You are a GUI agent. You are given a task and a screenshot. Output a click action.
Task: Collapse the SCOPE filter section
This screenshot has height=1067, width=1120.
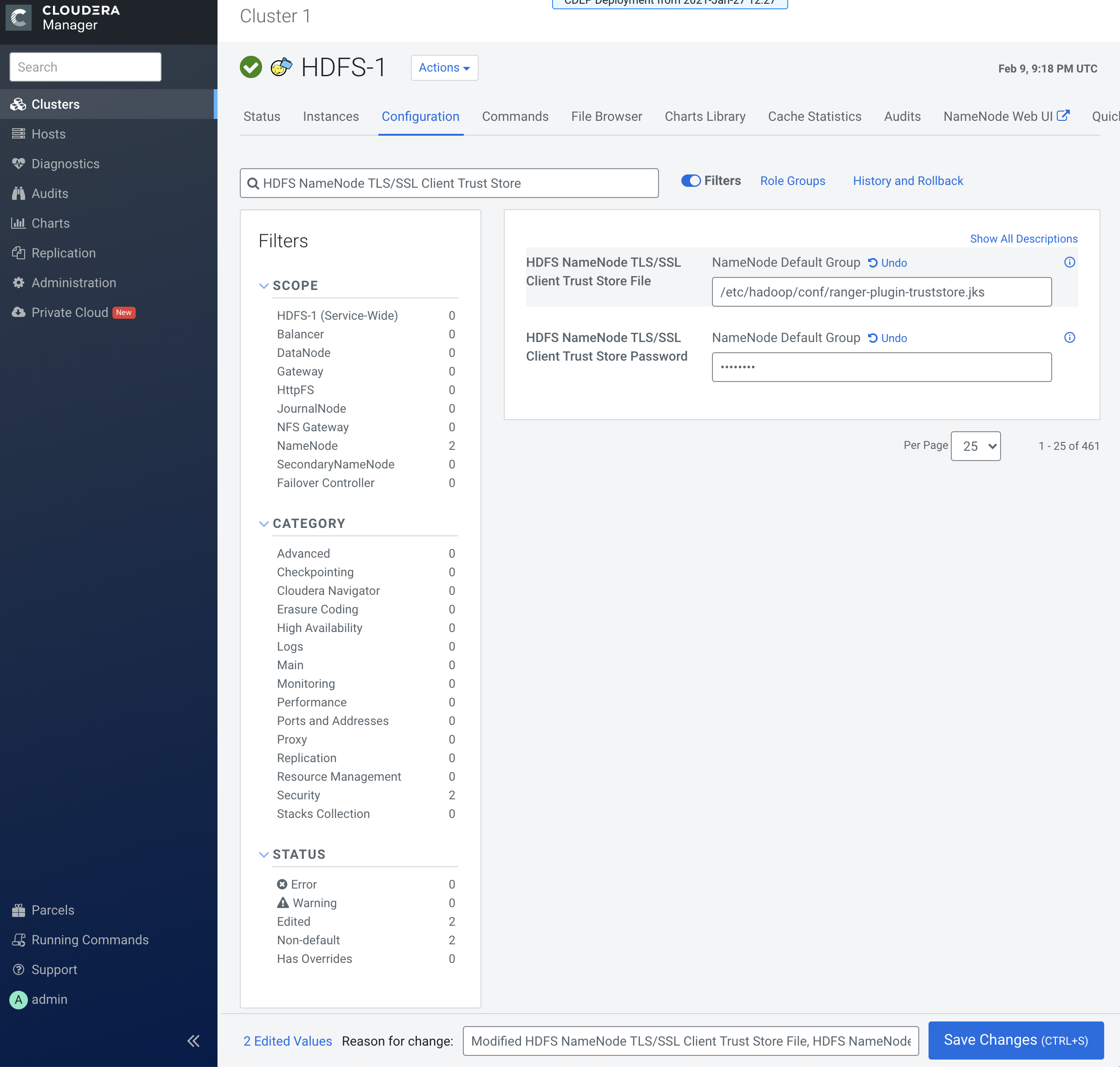(264, 286)
